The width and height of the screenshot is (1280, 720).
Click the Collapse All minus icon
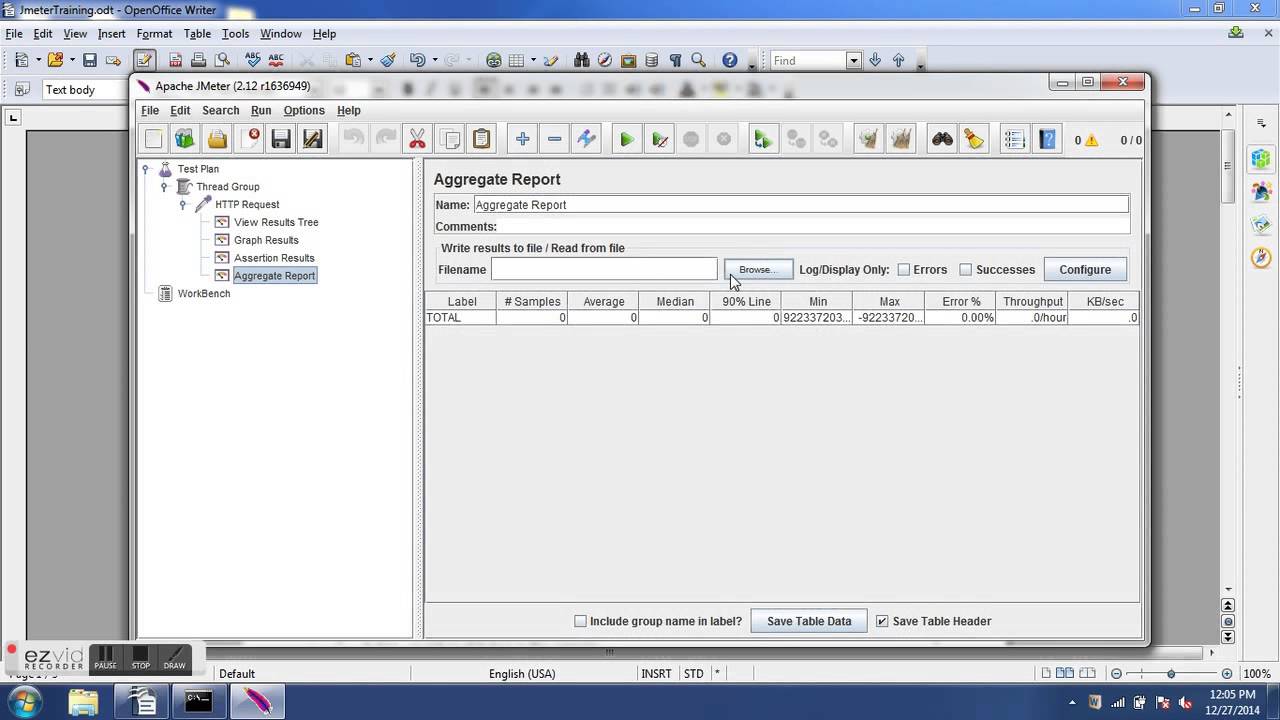[554, 140]
